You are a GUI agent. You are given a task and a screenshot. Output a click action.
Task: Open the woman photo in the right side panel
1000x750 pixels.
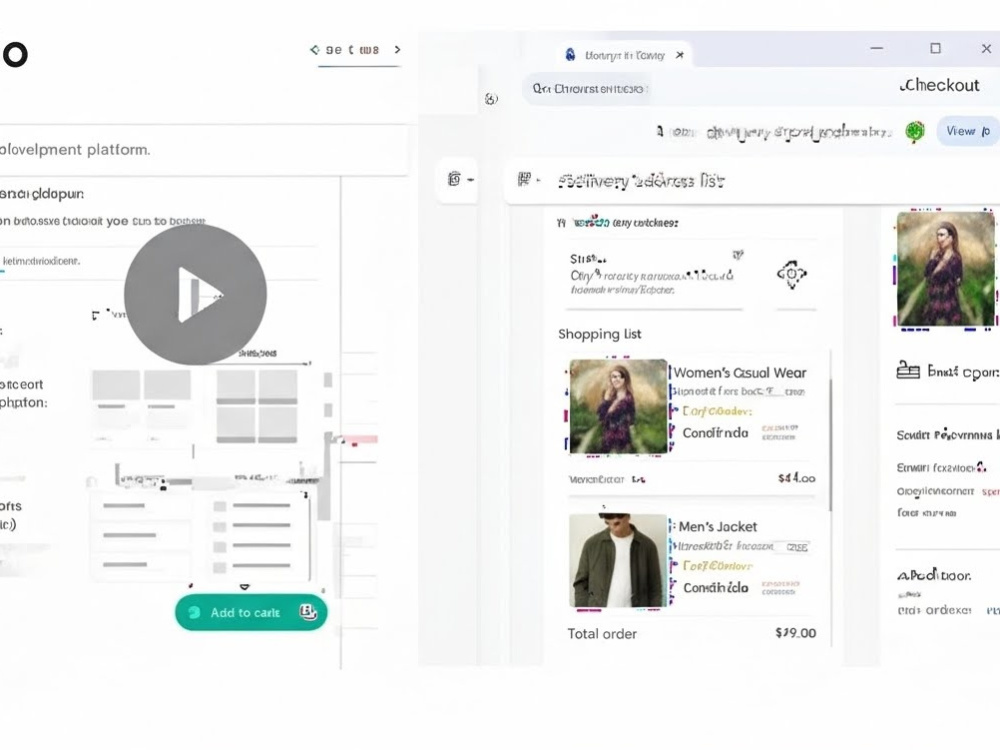[x=946, y=268]
